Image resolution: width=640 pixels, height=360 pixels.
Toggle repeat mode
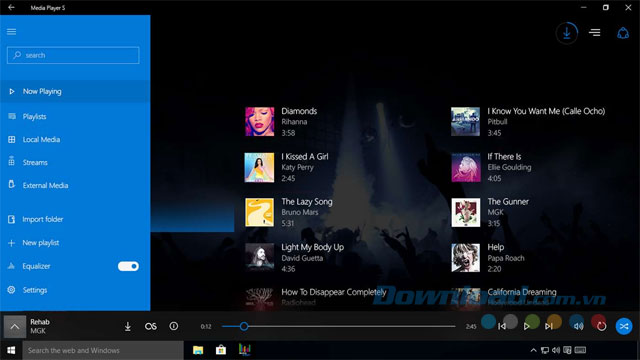(601, 326)
